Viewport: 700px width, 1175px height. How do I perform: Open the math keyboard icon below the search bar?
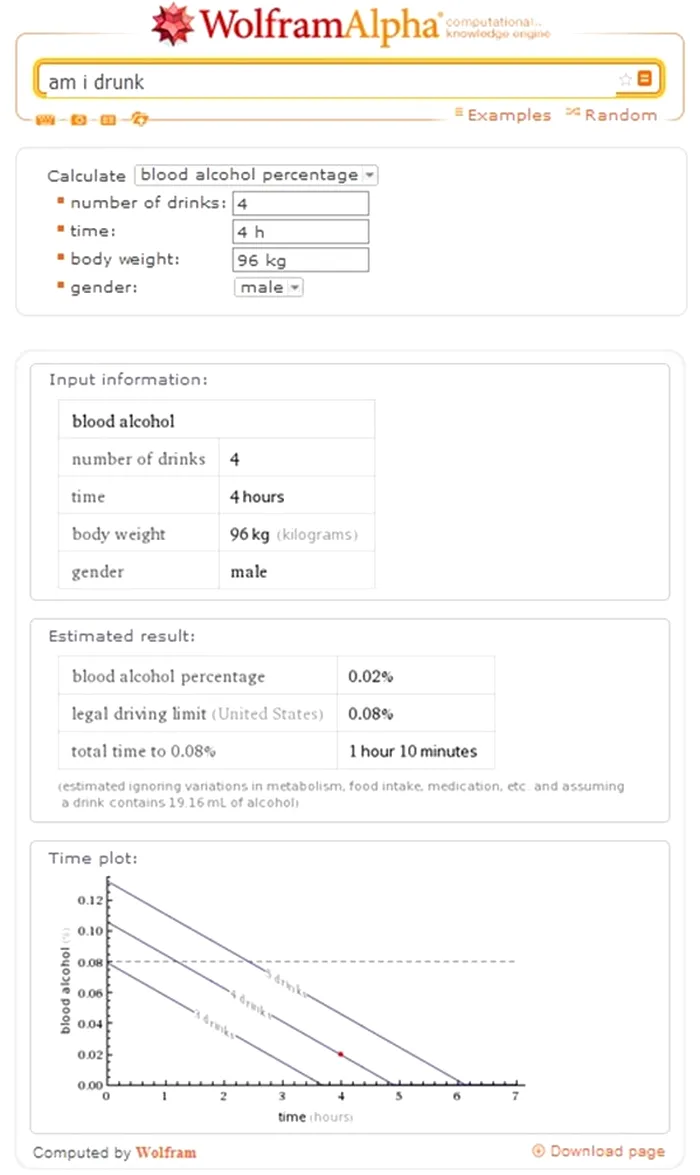coord(45,118)
